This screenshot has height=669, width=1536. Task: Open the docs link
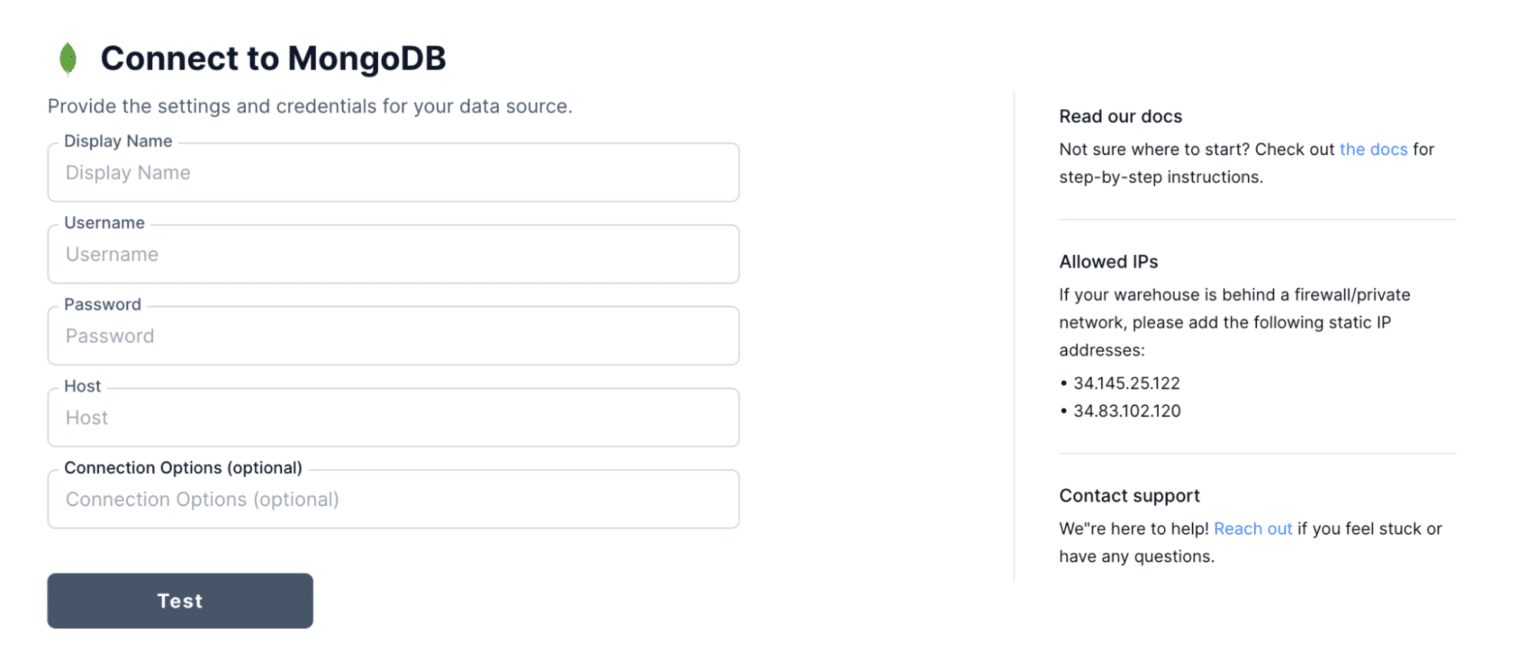[1373, 149]
